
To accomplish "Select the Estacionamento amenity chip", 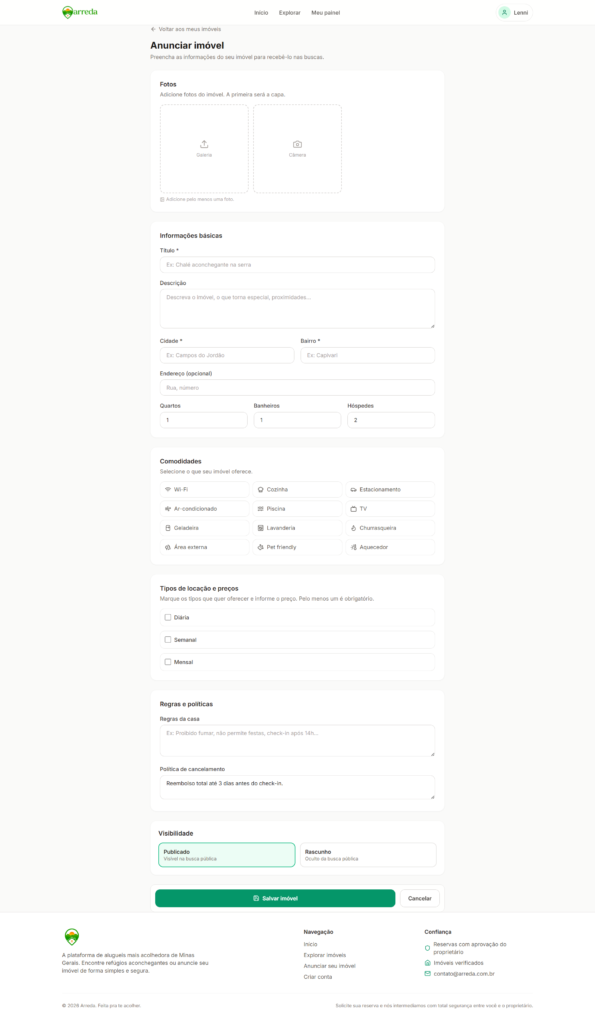I will pos(390,489).
